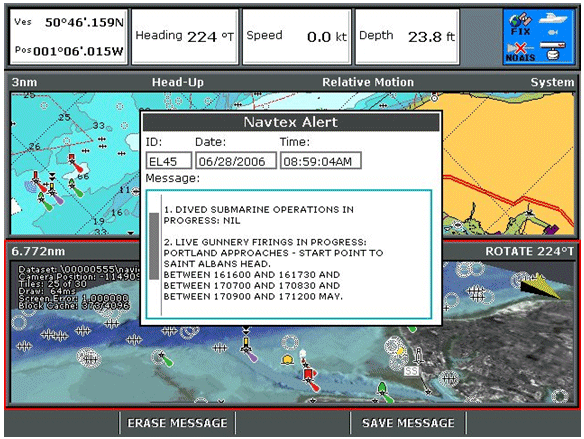Select the yellow buoy with purple light in 3D chart
The image size is (584, 439).
coord(248,347)
